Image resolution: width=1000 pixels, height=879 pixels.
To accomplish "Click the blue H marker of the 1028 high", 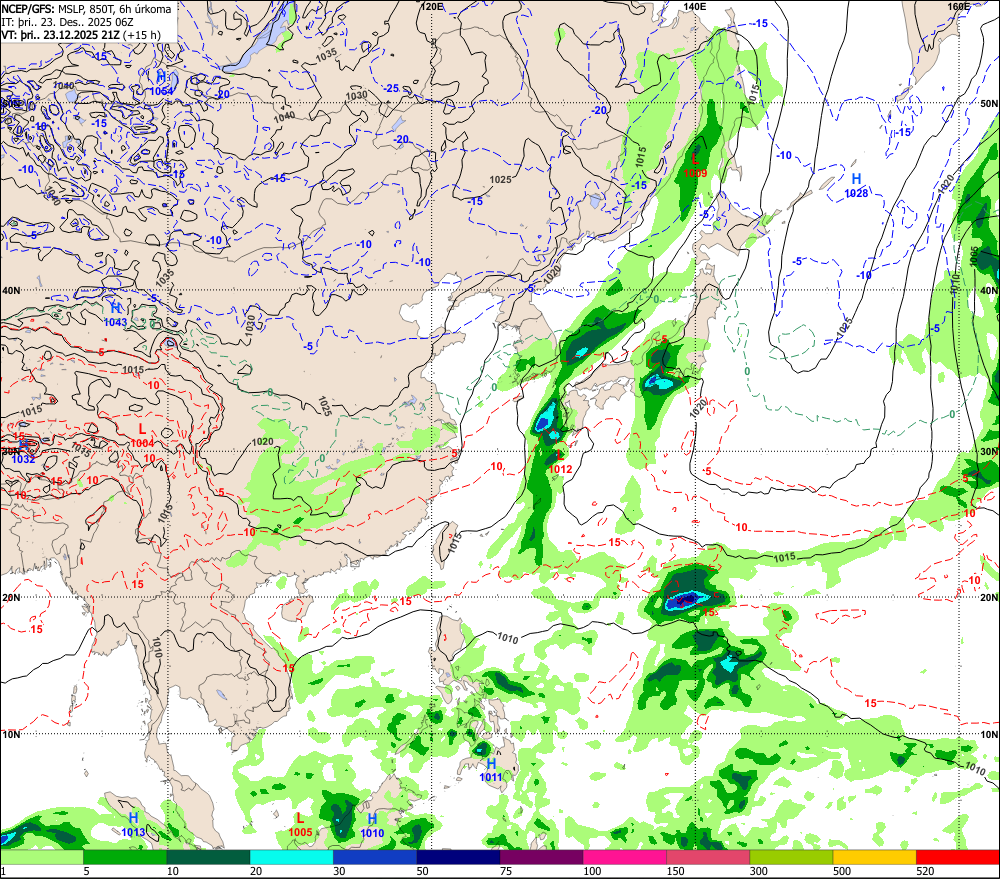I will (x=857, y=179).
